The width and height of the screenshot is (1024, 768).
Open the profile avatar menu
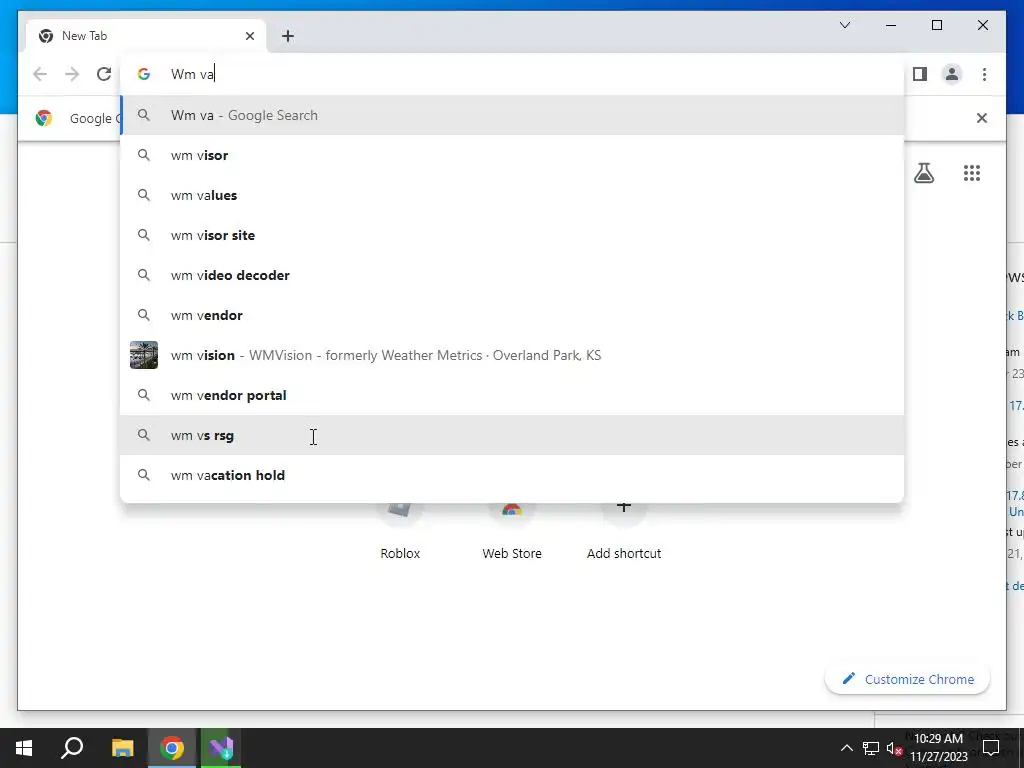point(952,74)
